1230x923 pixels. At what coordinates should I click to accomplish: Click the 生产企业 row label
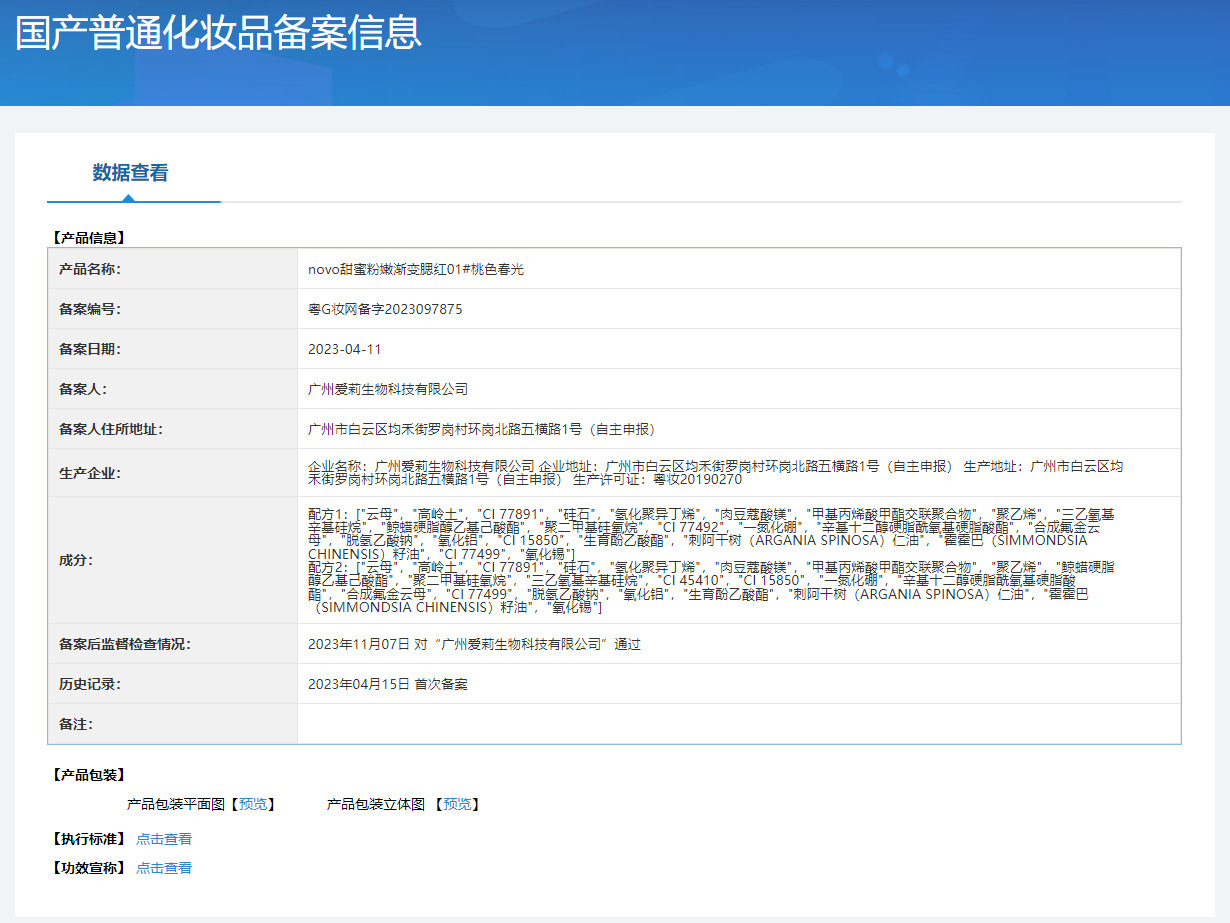[x=90, y=473]
